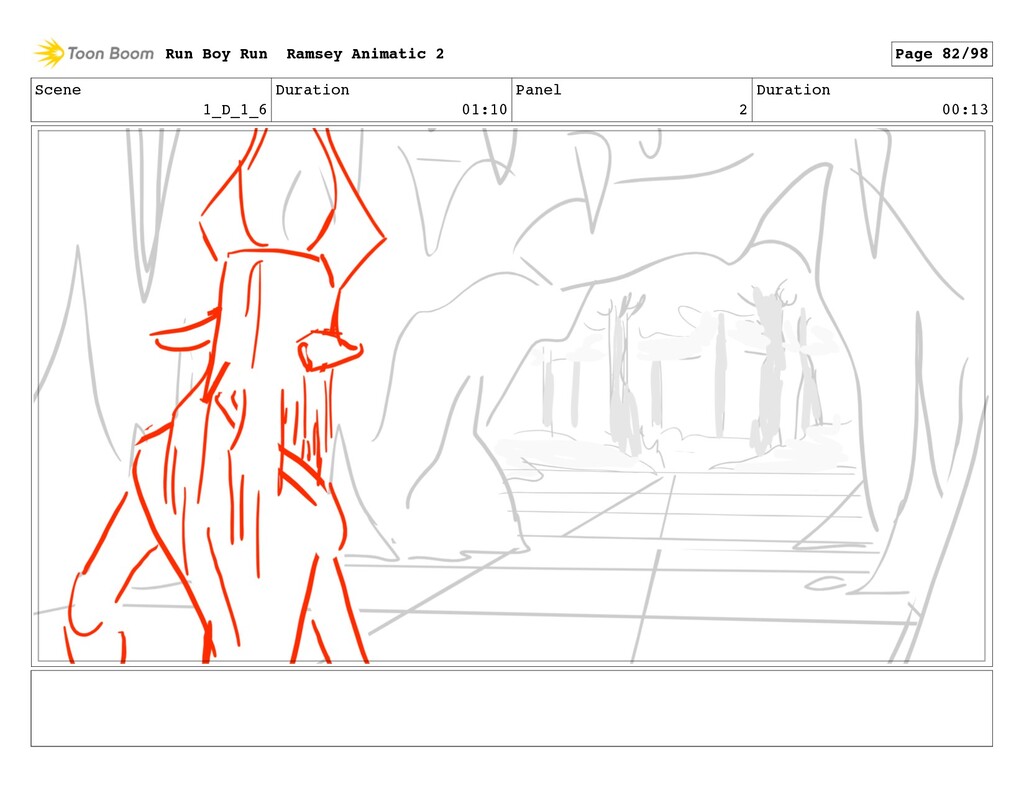
Task: Select the 'Toon Boom' logo text
Action: (110, 54)
